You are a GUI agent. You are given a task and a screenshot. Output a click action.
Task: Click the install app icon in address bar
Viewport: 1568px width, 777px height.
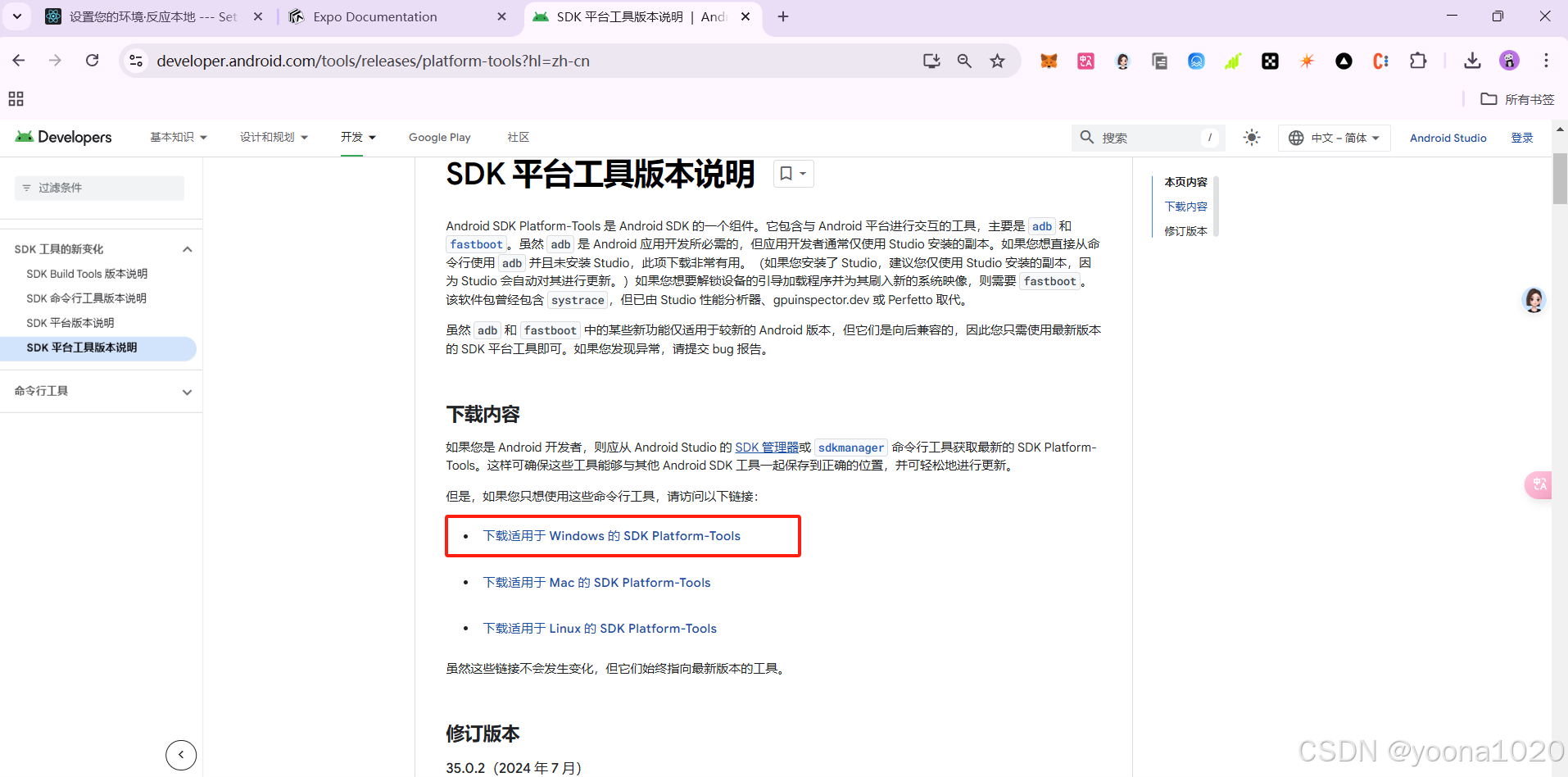point(931,61)
